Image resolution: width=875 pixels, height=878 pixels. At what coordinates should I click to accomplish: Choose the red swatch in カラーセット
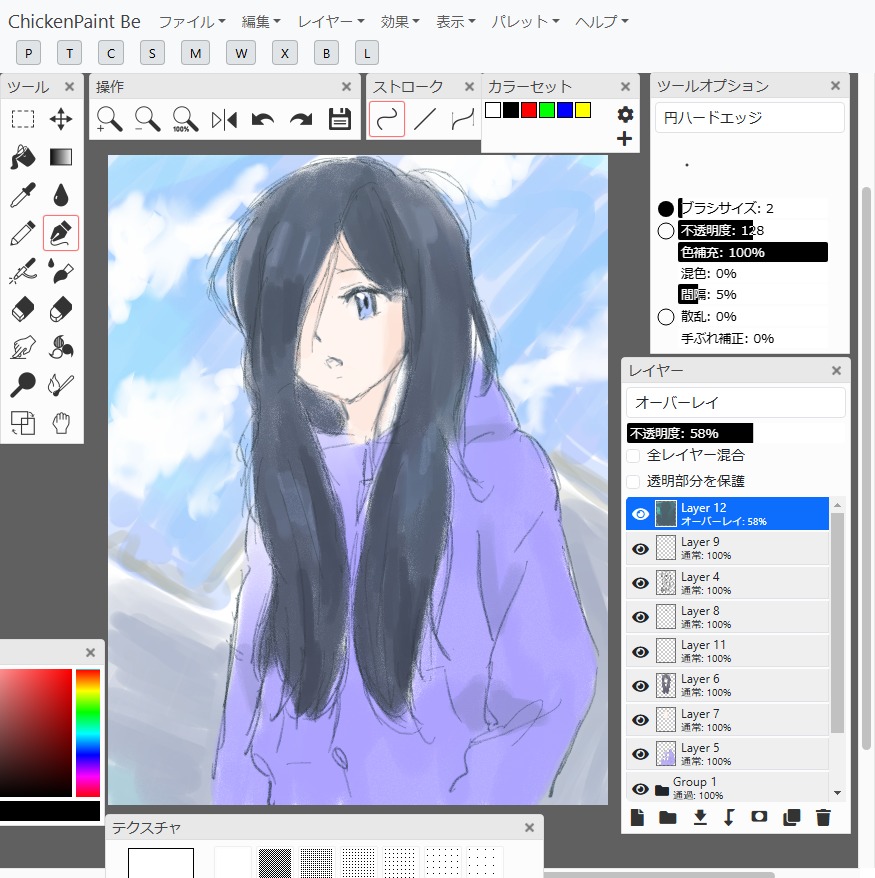529,110
